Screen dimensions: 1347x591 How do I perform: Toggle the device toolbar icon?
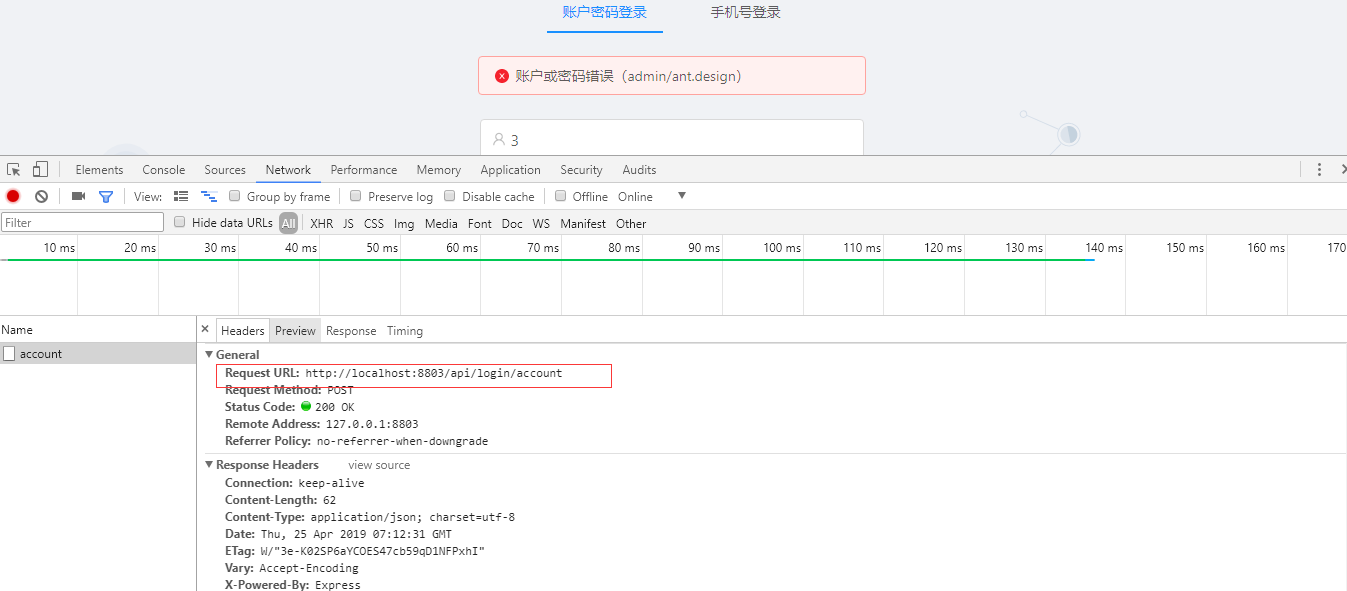(40, 170)
